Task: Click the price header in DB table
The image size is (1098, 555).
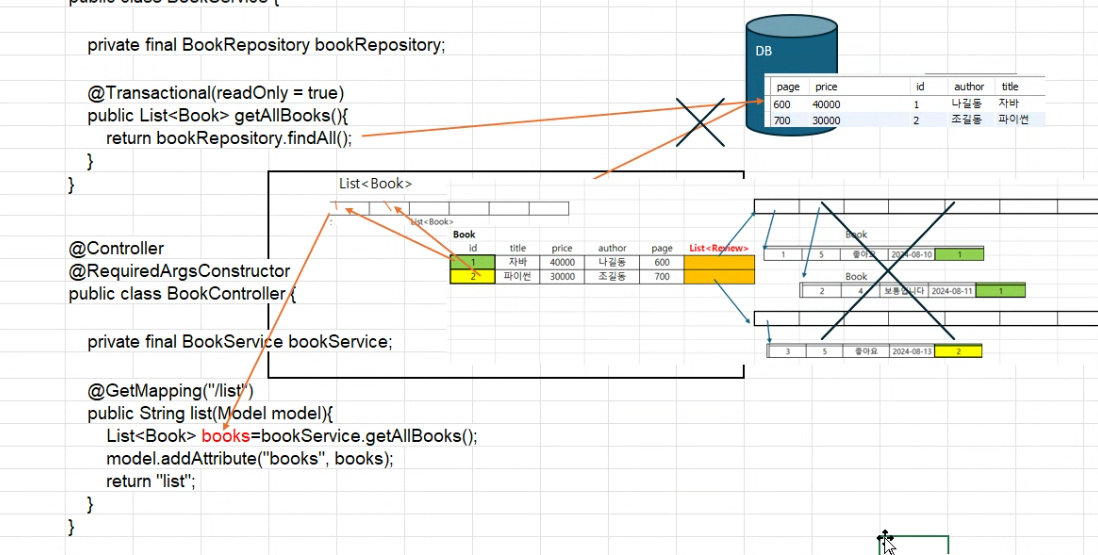Action: [826, 87]
